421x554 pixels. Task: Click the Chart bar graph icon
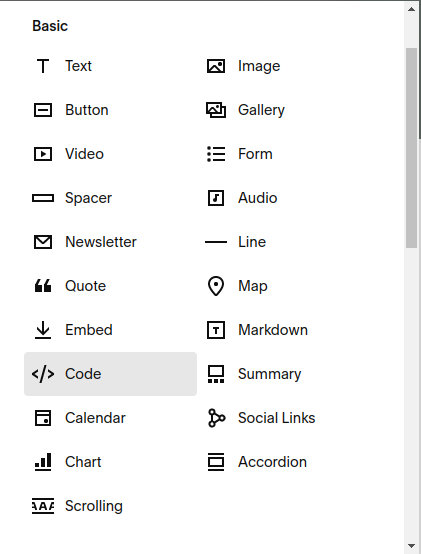[x=43, y=462]
